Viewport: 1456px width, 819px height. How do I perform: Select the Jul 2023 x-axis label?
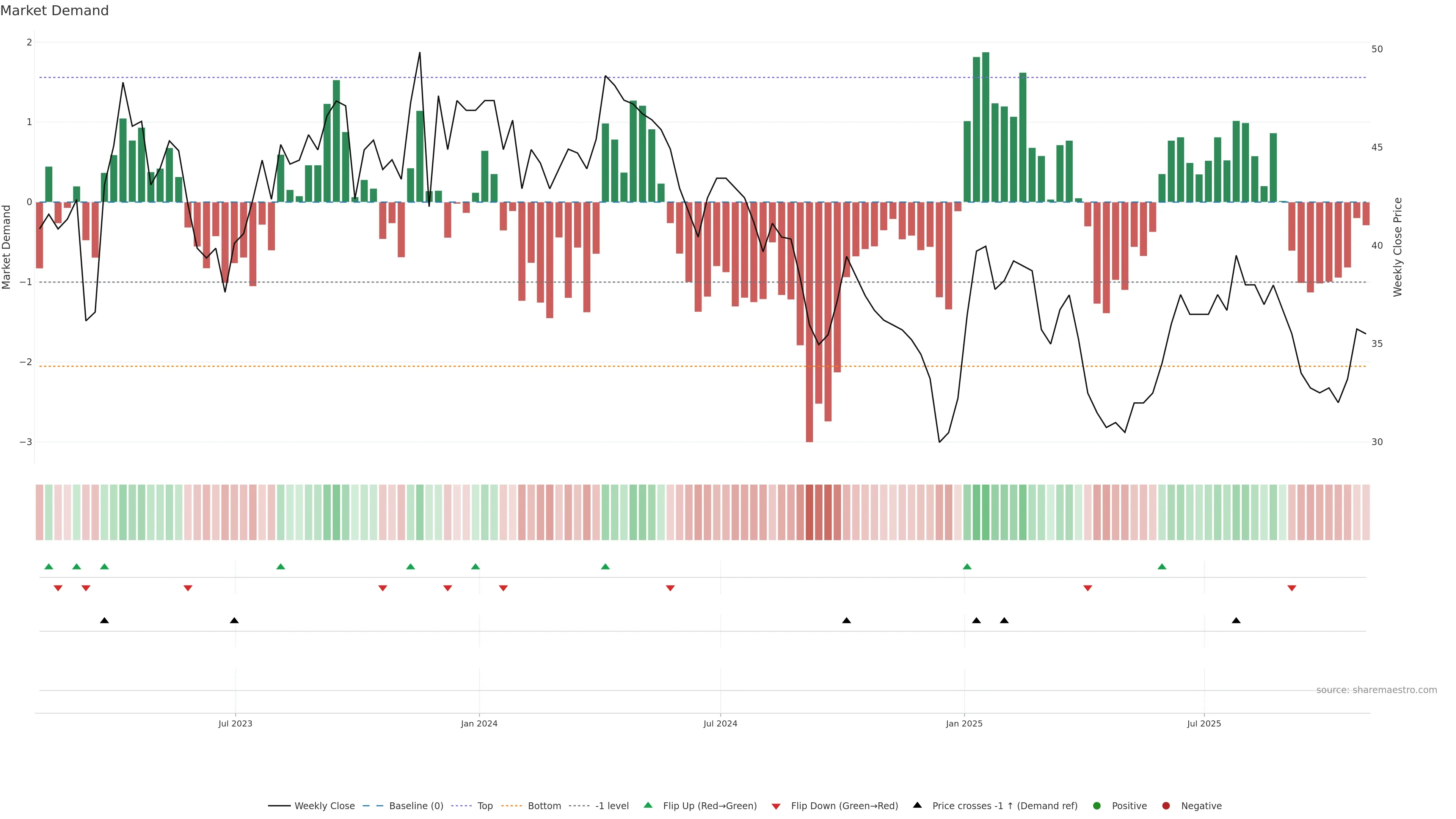pyautogui.click(x=235, y=723)
